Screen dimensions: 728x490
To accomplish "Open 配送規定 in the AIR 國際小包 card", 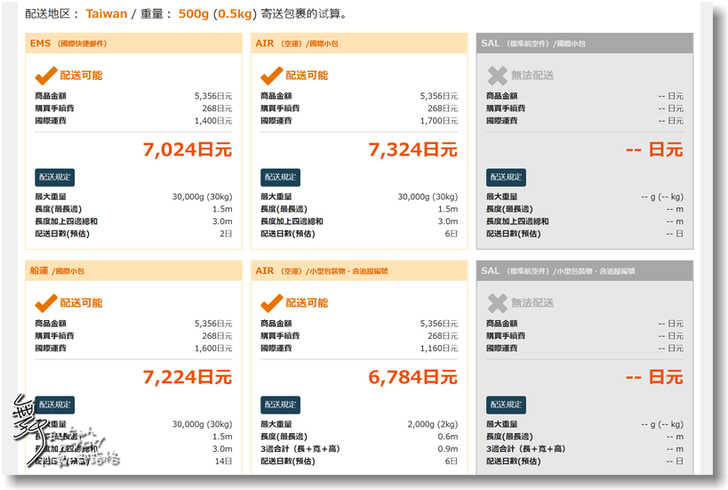I will pos(280,177).
